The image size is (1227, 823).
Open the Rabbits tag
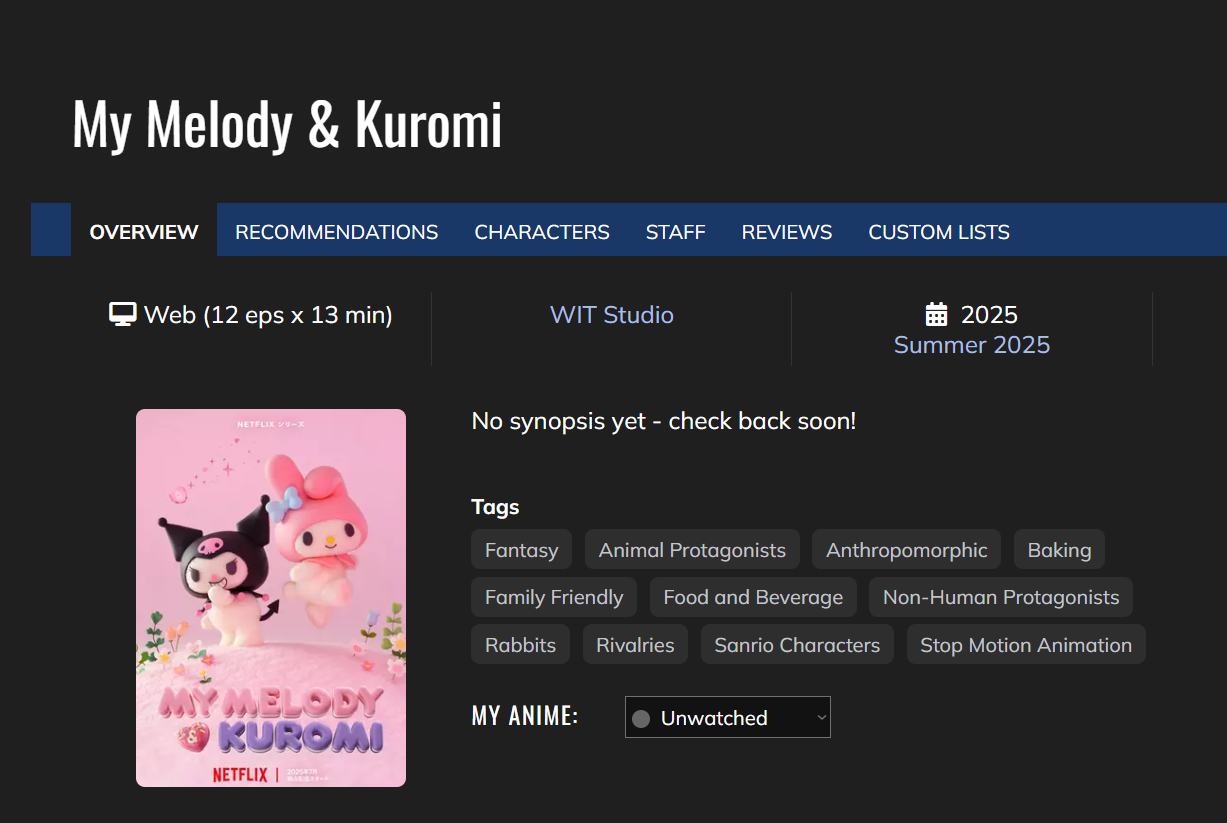click(x=520, y=645)
